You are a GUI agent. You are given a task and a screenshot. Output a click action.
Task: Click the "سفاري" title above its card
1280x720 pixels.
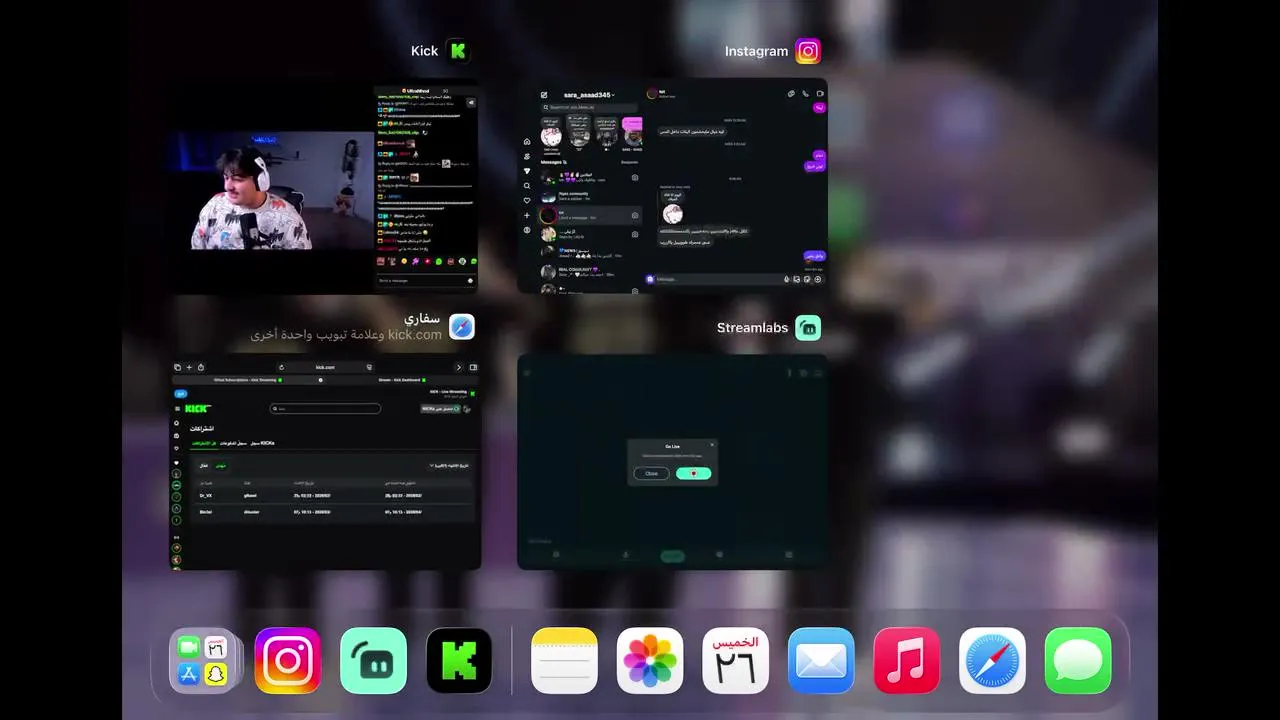coord(423,318)
